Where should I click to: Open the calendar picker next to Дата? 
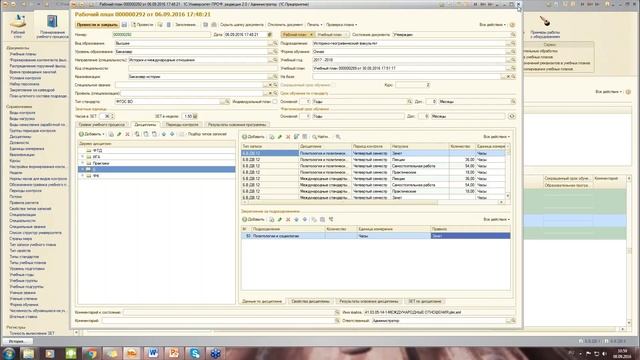270,35
